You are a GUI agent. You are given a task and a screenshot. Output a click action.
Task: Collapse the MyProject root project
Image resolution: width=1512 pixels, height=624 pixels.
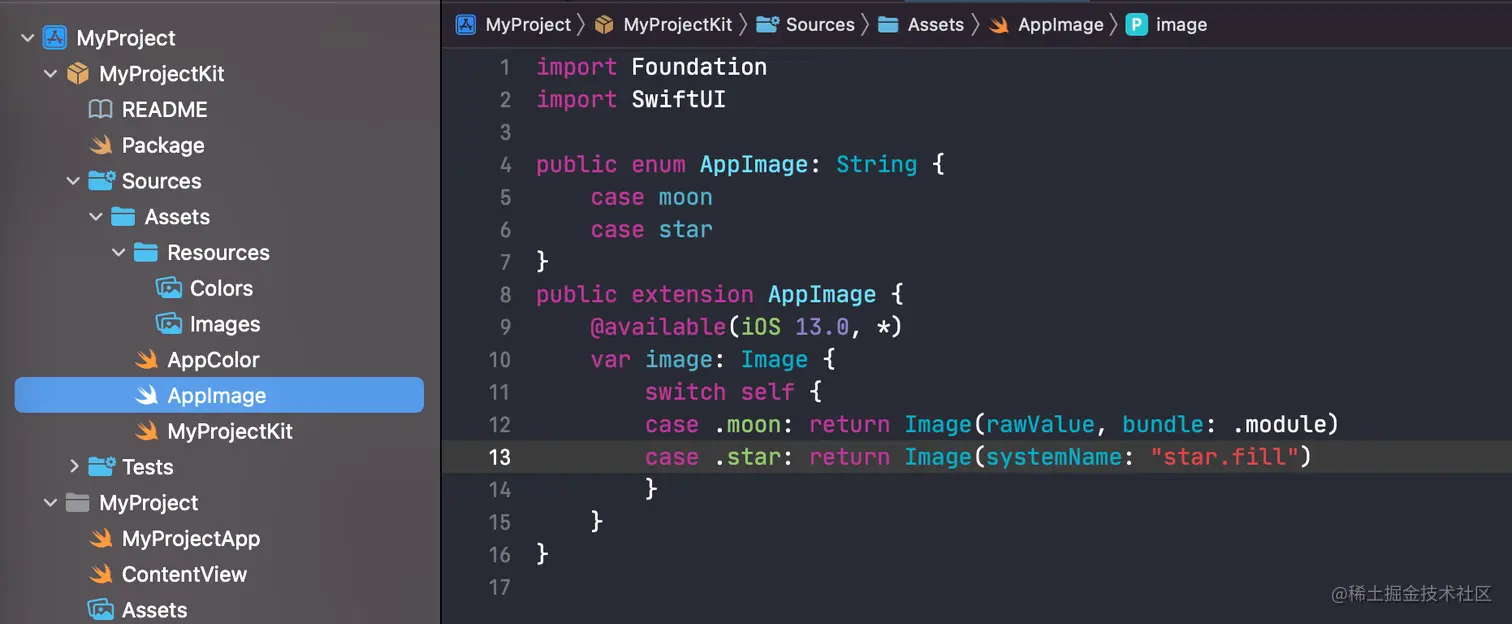coord(27,38)
